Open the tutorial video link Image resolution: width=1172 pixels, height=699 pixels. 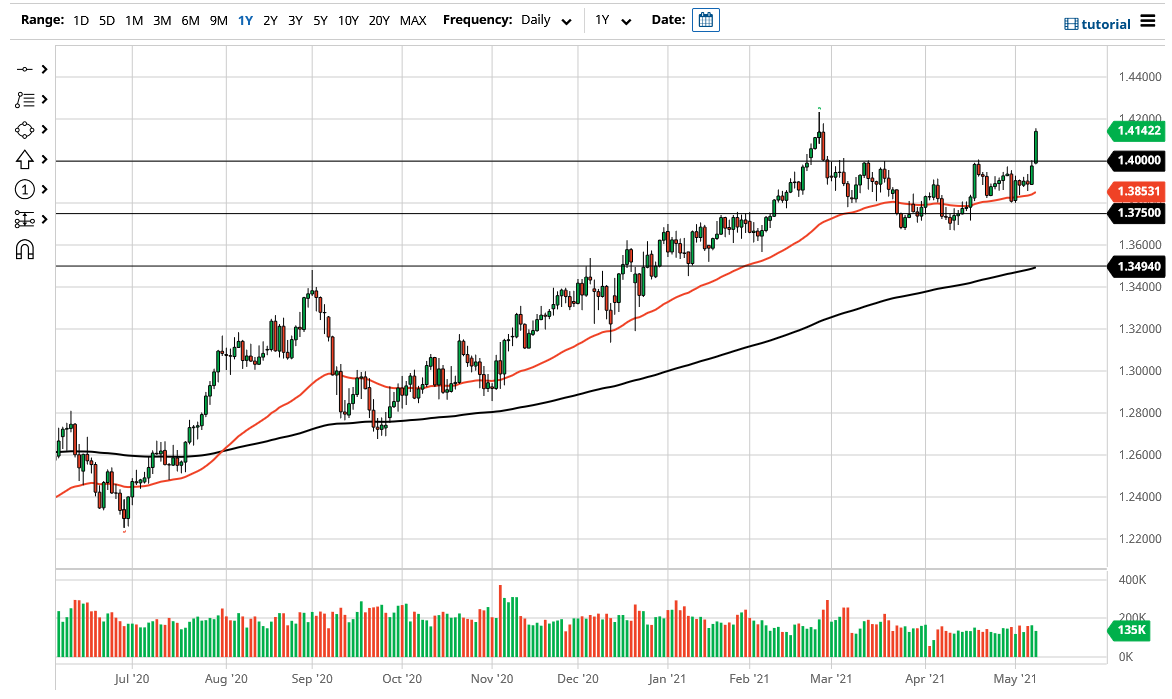tap(1097, 24)
